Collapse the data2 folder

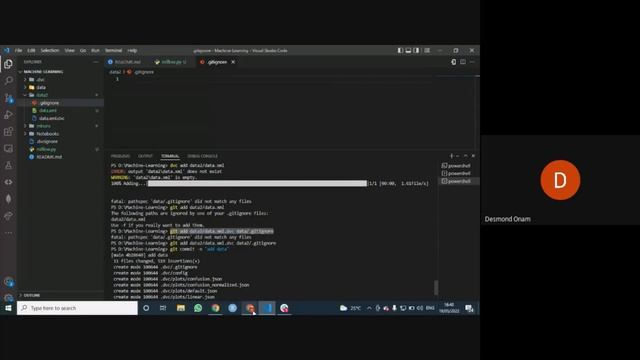pos(41,95)
